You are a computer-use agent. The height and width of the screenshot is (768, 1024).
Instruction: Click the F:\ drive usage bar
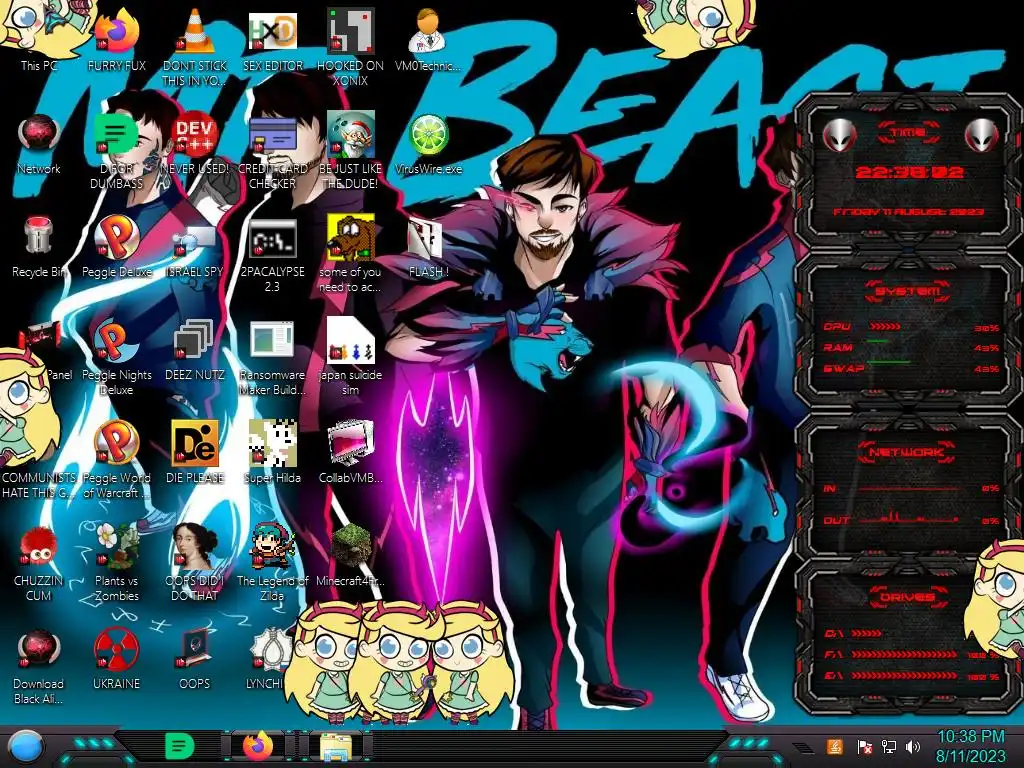coord(904,654)
